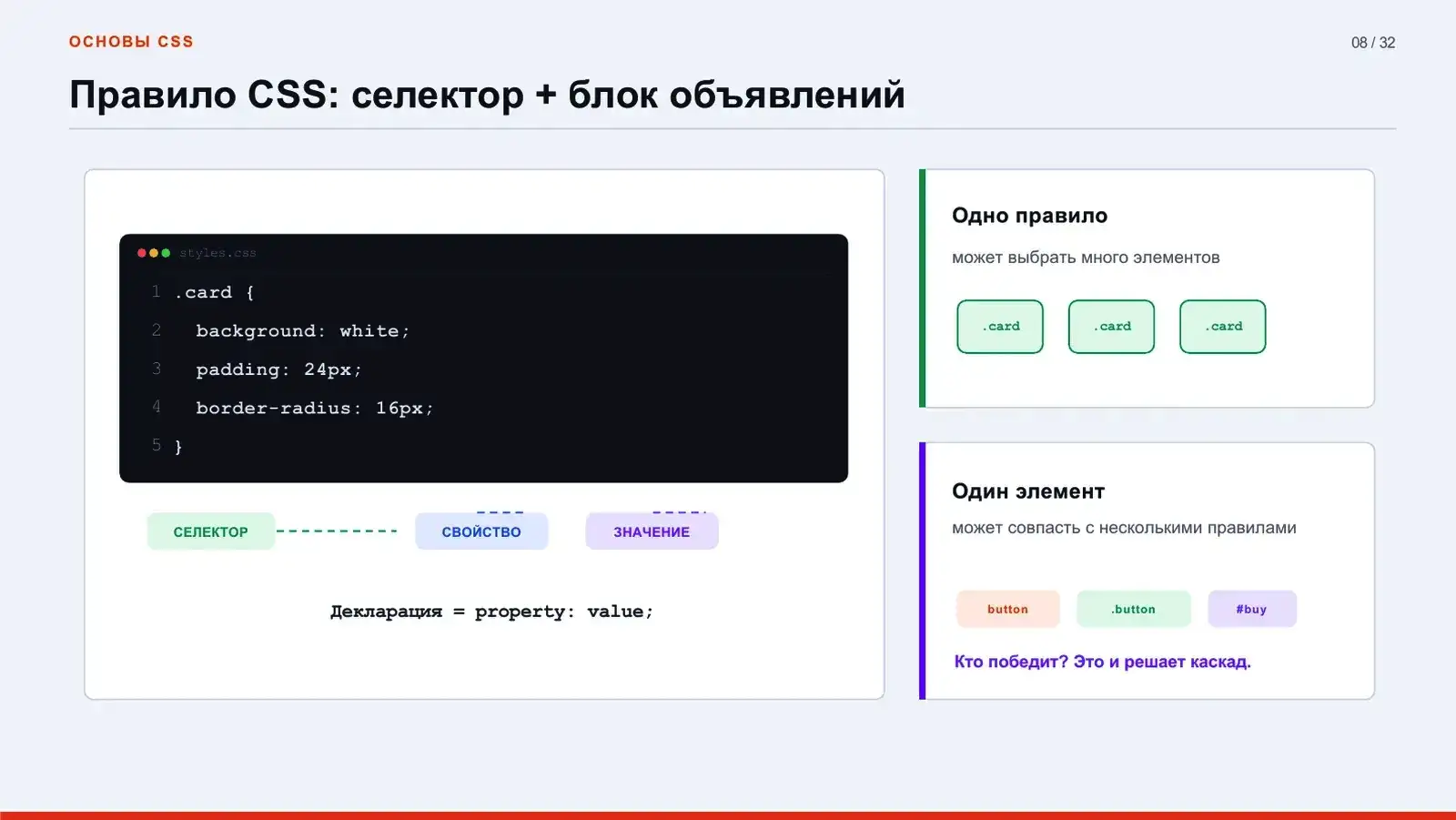Click 'может выбрать много элементов' text
1456x820 pixels.
(1086, 258)
